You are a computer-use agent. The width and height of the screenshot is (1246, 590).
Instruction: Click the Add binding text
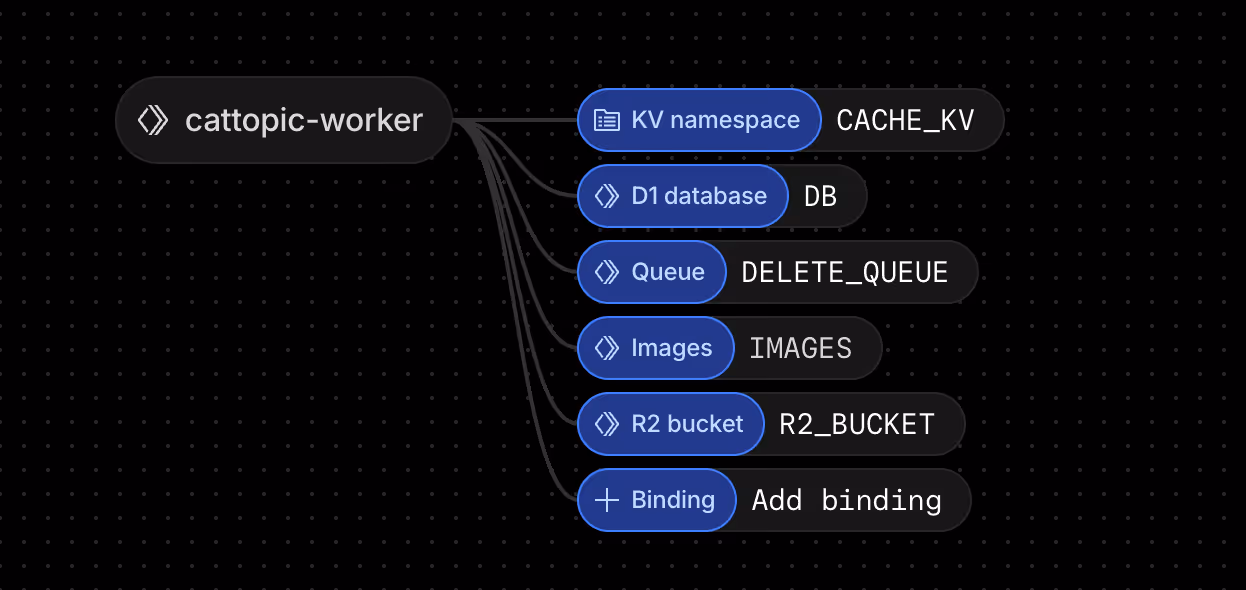[x=846, y=501]
